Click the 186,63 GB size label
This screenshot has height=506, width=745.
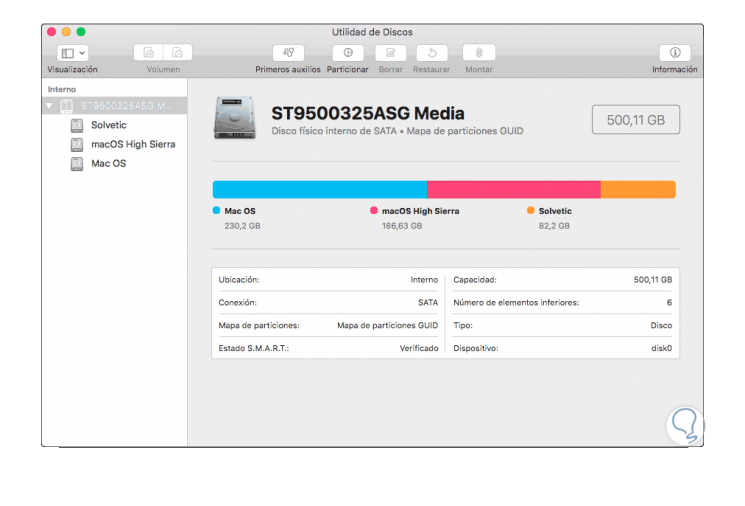[402, 226]
